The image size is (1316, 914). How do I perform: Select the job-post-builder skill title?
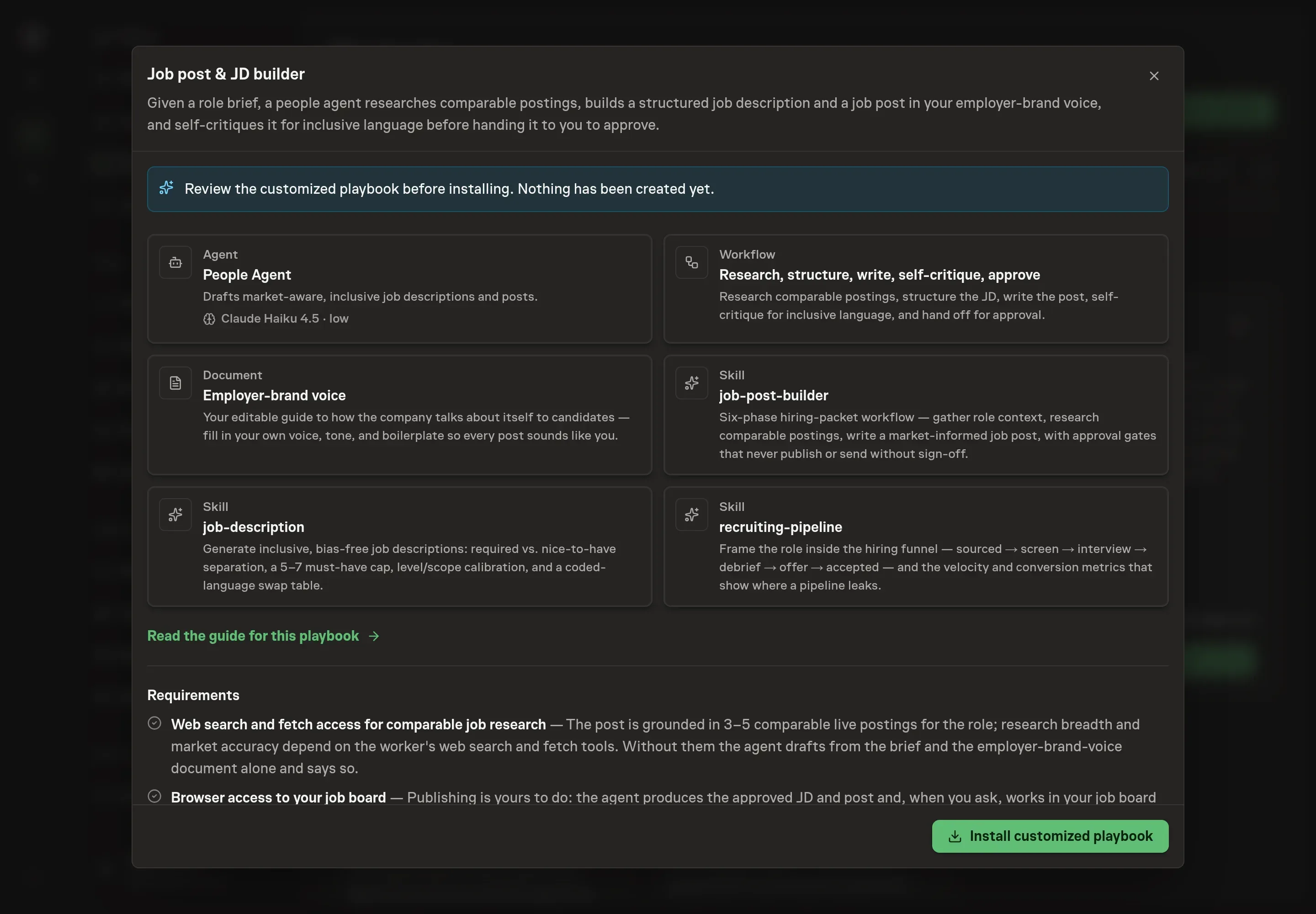(773, 395)
